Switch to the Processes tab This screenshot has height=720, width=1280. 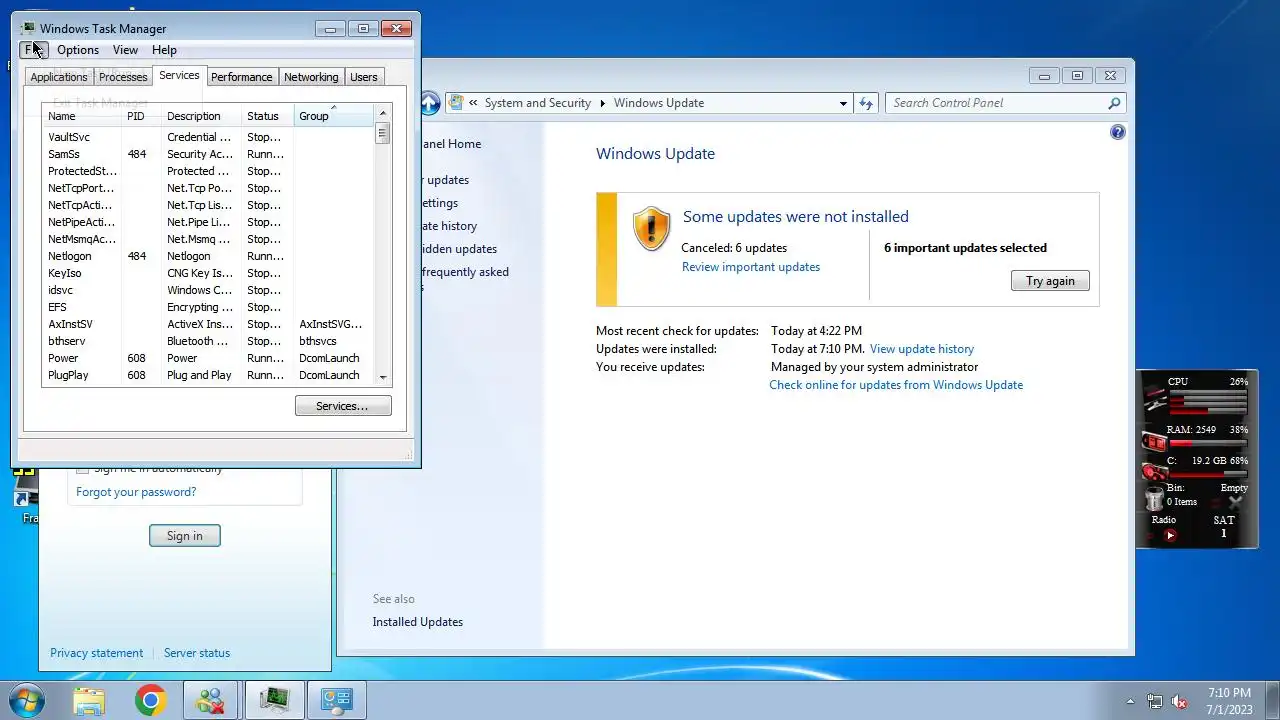tap(123, 77)
